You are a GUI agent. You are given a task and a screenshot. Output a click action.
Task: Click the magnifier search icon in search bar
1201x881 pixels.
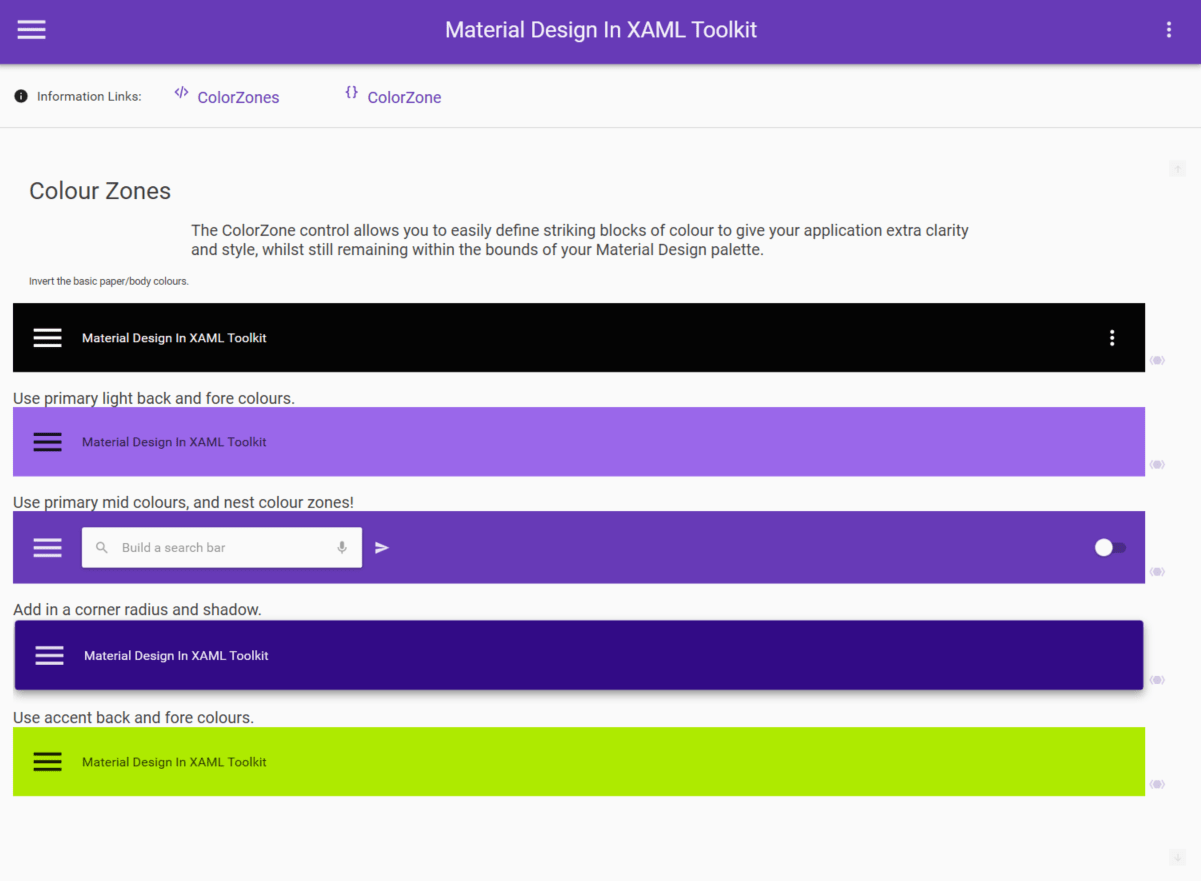click(102, 548)
